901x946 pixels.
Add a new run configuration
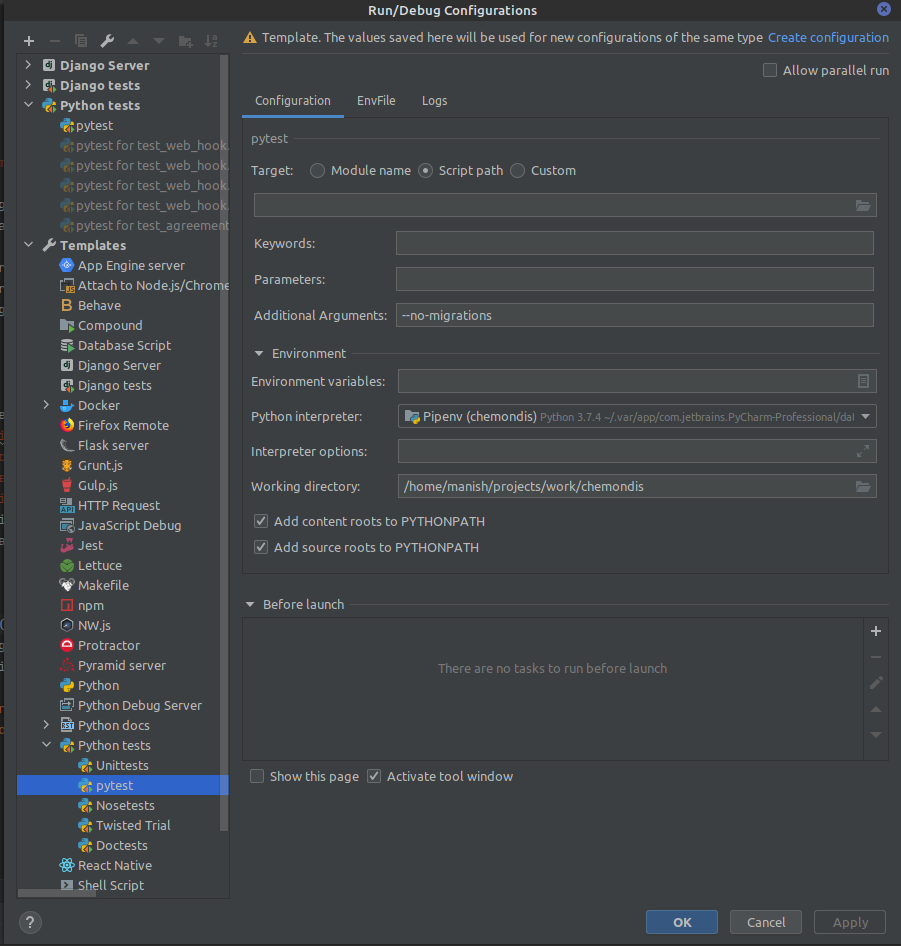(x=28, y=40)
